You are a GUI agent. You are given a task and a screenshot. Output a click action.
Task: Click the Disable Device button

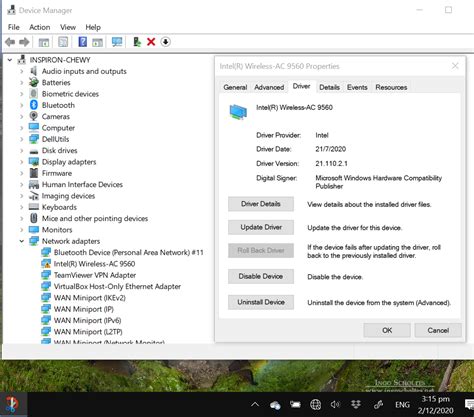(x=261, y=276)
